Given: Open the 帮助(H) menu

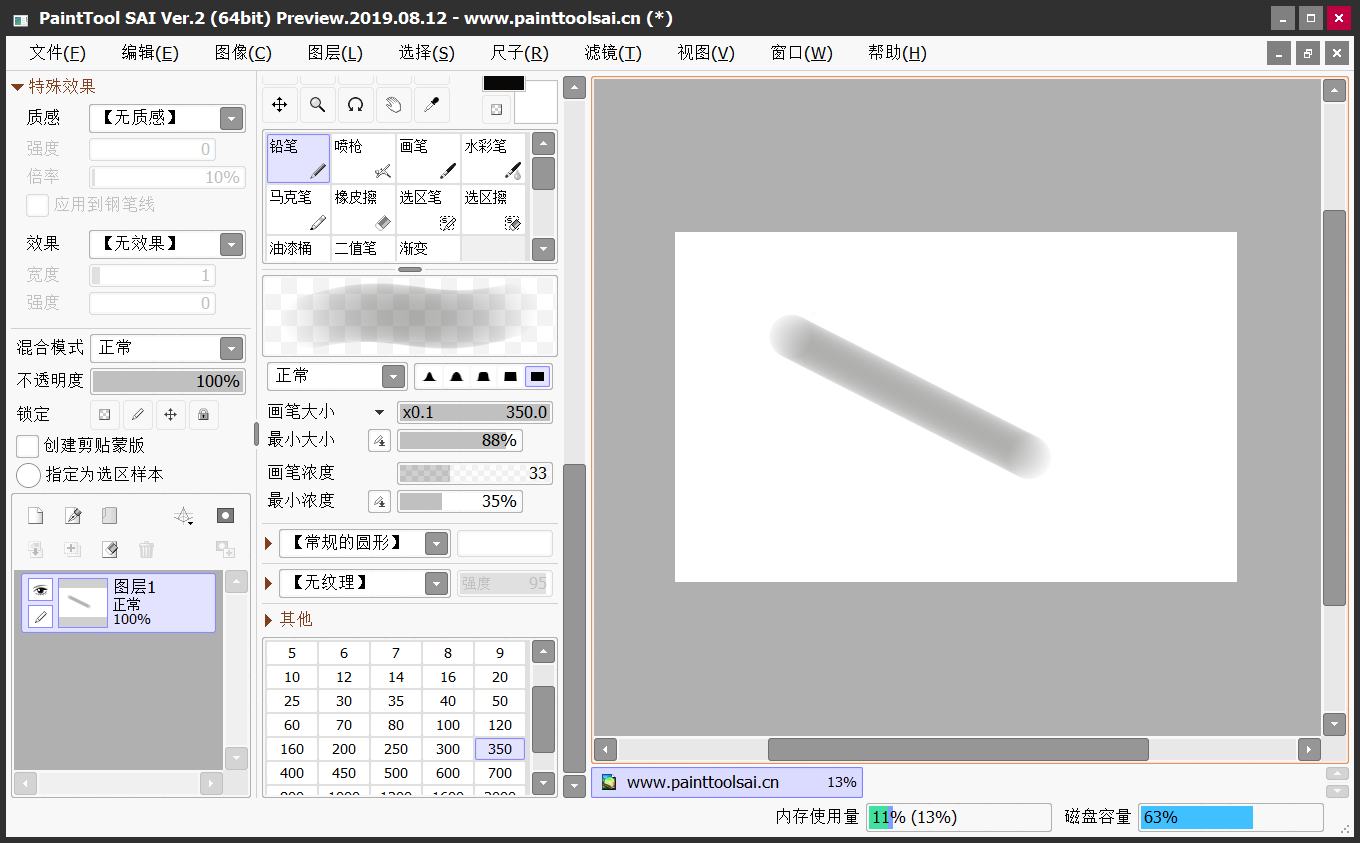Looking at the screenshot, I should point(897,53).
